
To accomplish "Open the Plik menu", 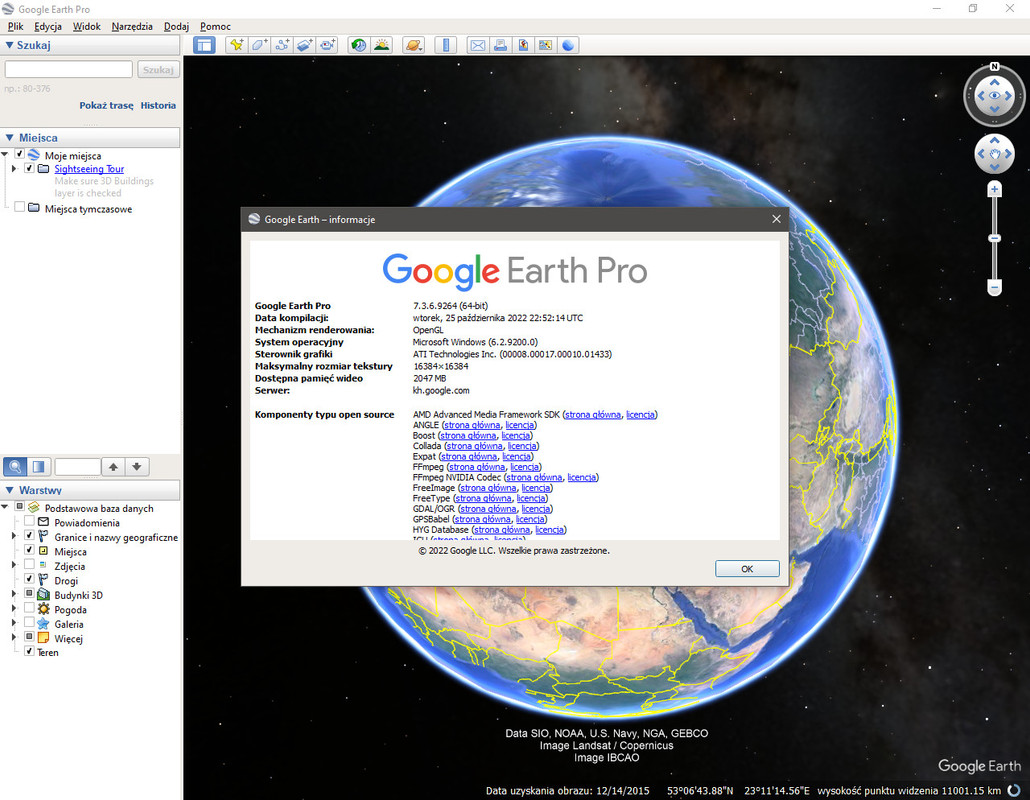I will point(16,26).
